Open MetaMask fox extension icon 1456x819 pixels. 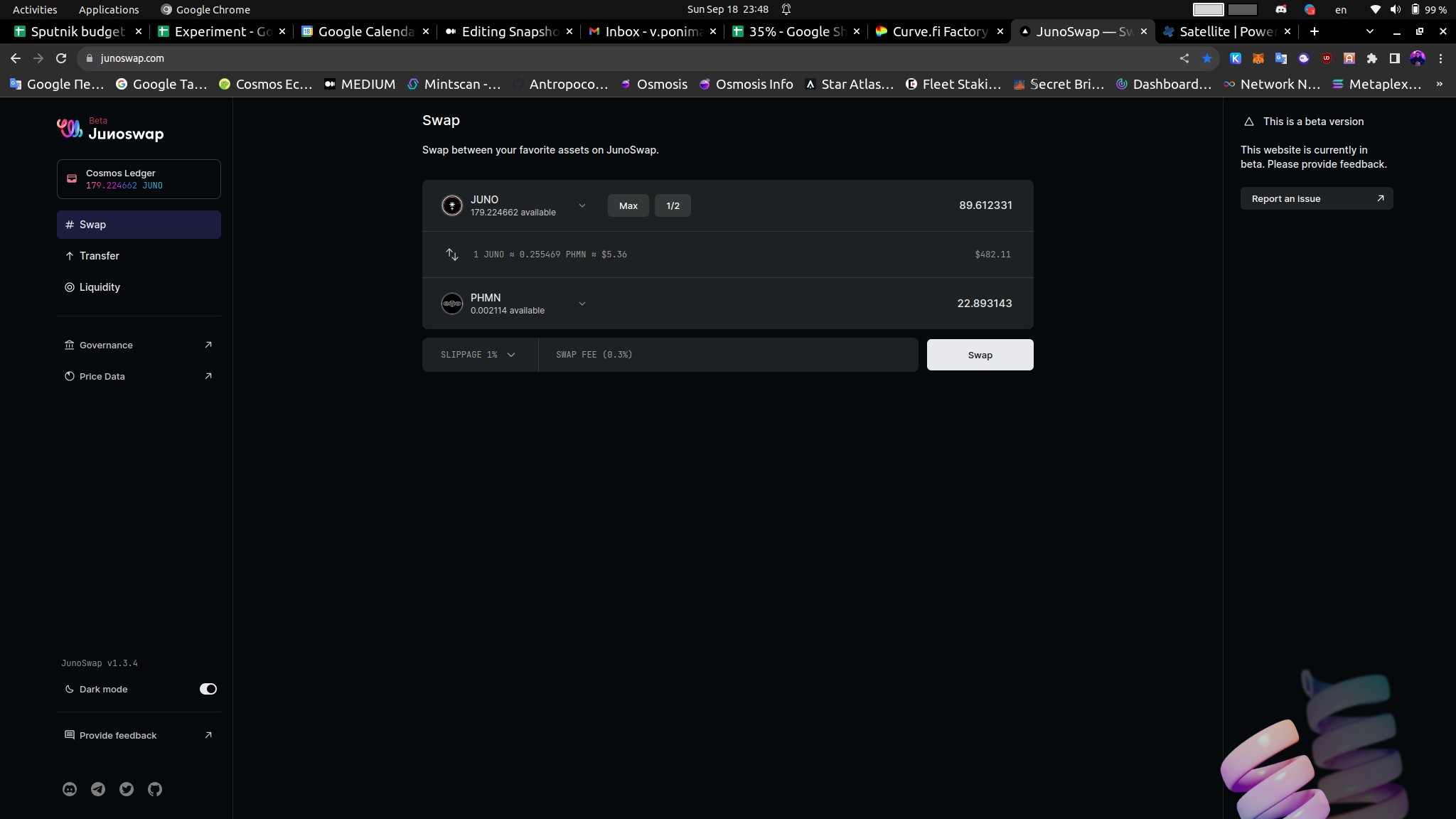pos(1258,58)
